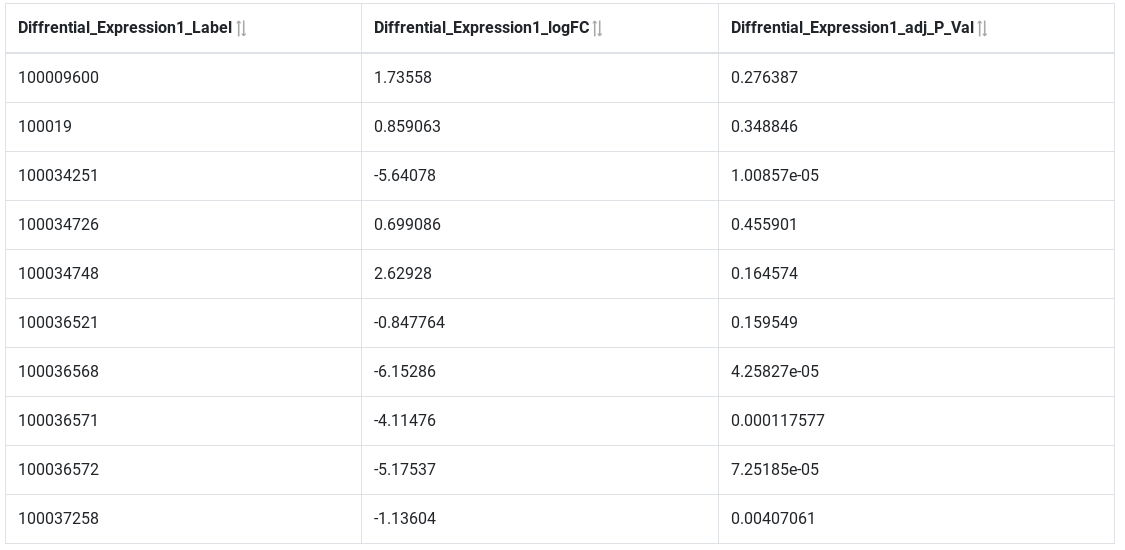The height and width of the screenshot is (550, 1125).
Task: Select the last row label 100037258
Action: coord(58,518)
